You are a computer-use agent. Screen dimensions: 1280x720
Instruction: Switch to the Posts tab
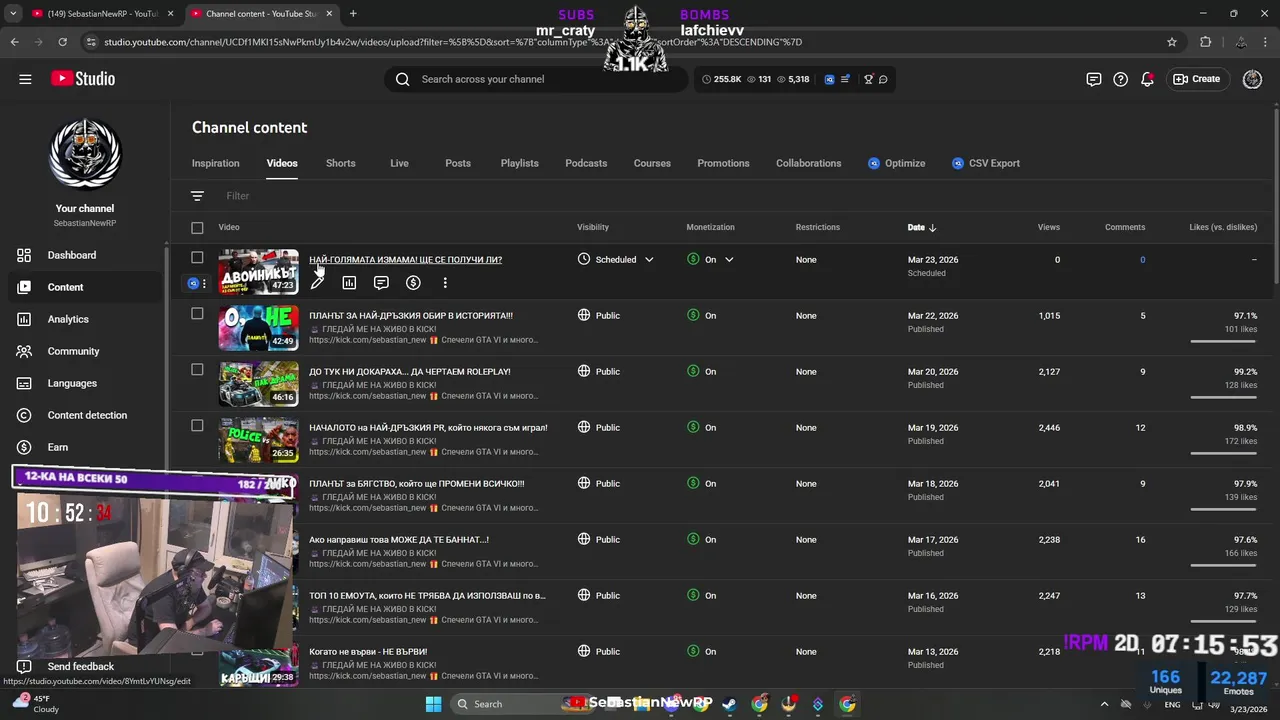458,163
